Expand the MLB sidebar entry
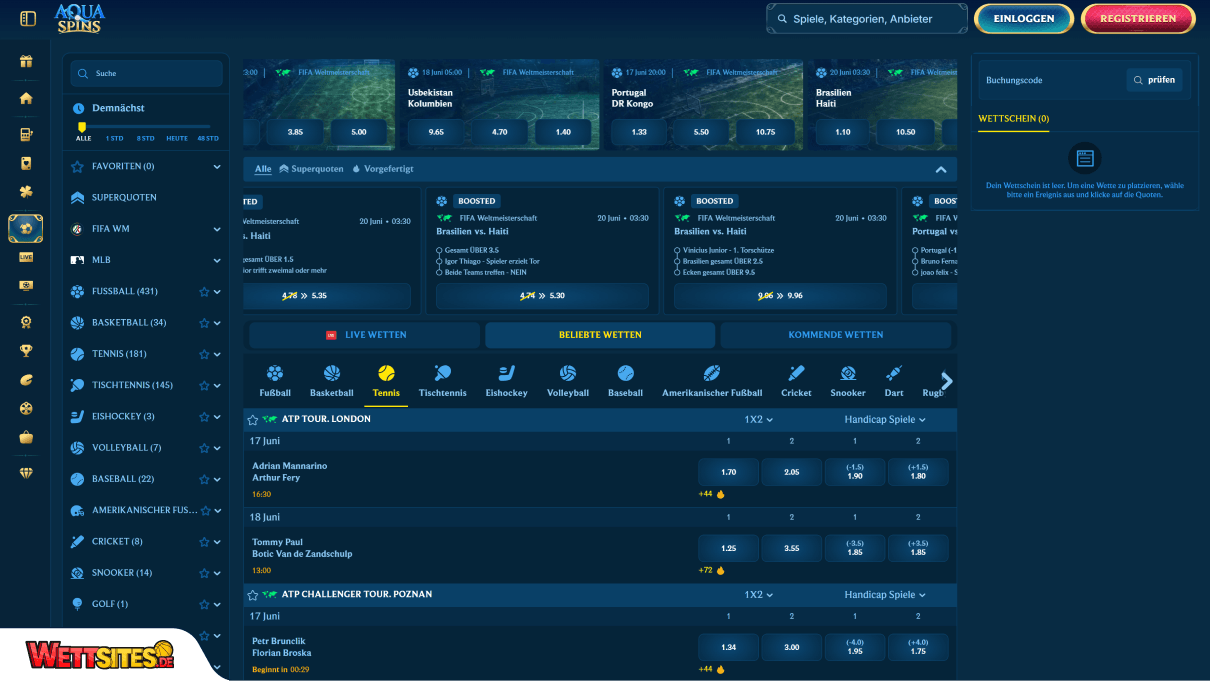1210x681 pixels. point(217,260)
